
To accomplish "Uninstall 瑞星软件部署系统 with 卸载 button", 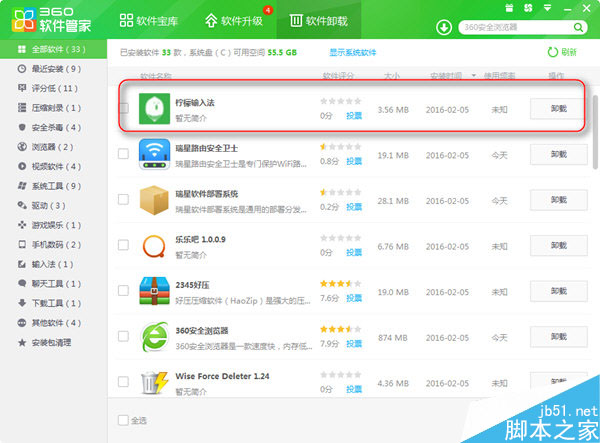I will pos(559,200).
